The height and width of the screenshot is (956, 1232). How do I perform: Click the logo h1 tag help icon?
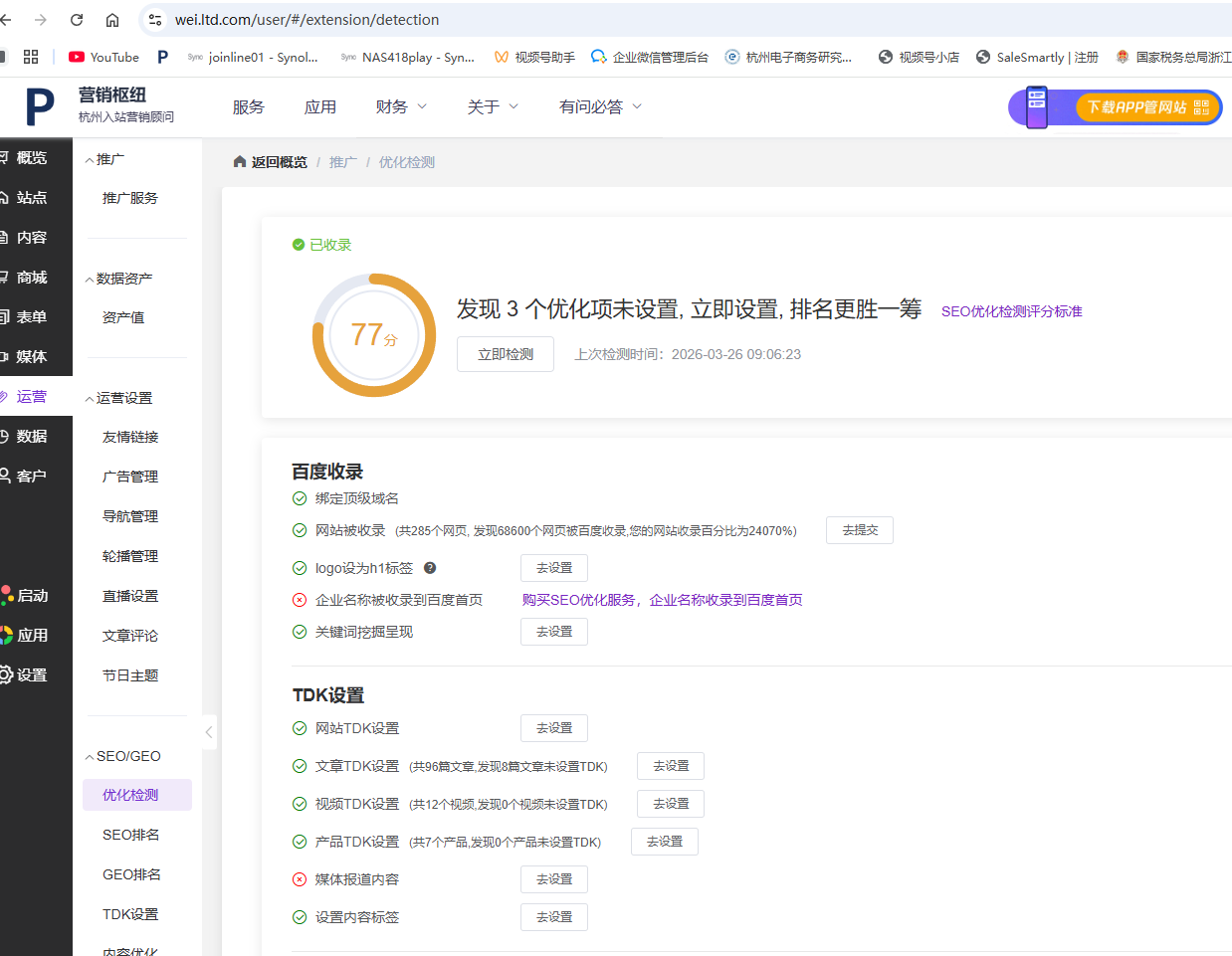pos(430,568)
